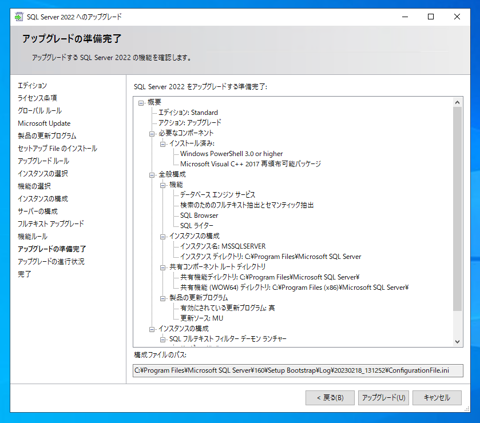Select 更新ソース: MU row

pyautogui.click(x=202, y=318)
